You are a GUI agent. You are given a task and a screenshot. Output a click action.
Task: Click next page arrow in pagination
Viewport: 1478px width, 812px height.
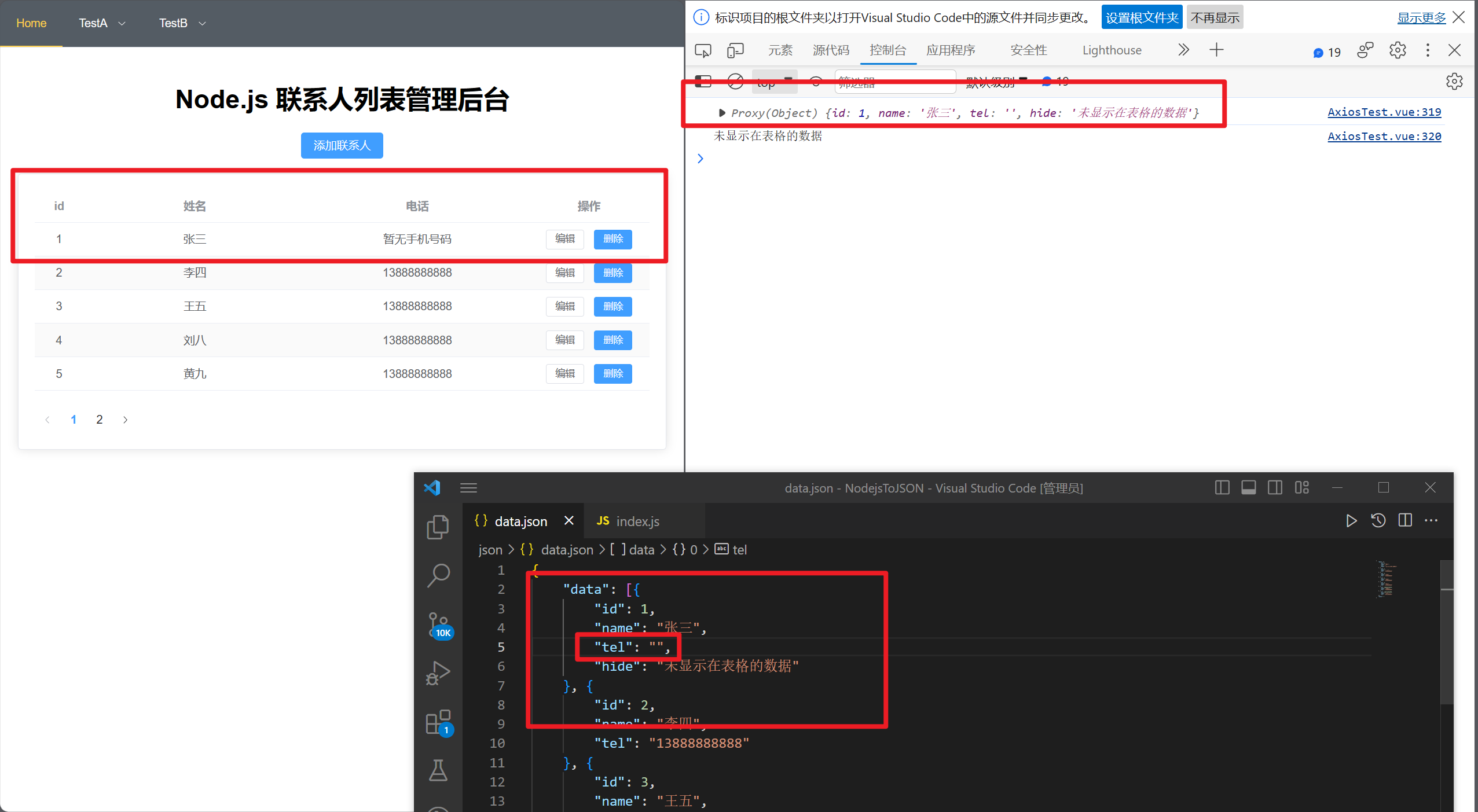[x=126, y=419]
